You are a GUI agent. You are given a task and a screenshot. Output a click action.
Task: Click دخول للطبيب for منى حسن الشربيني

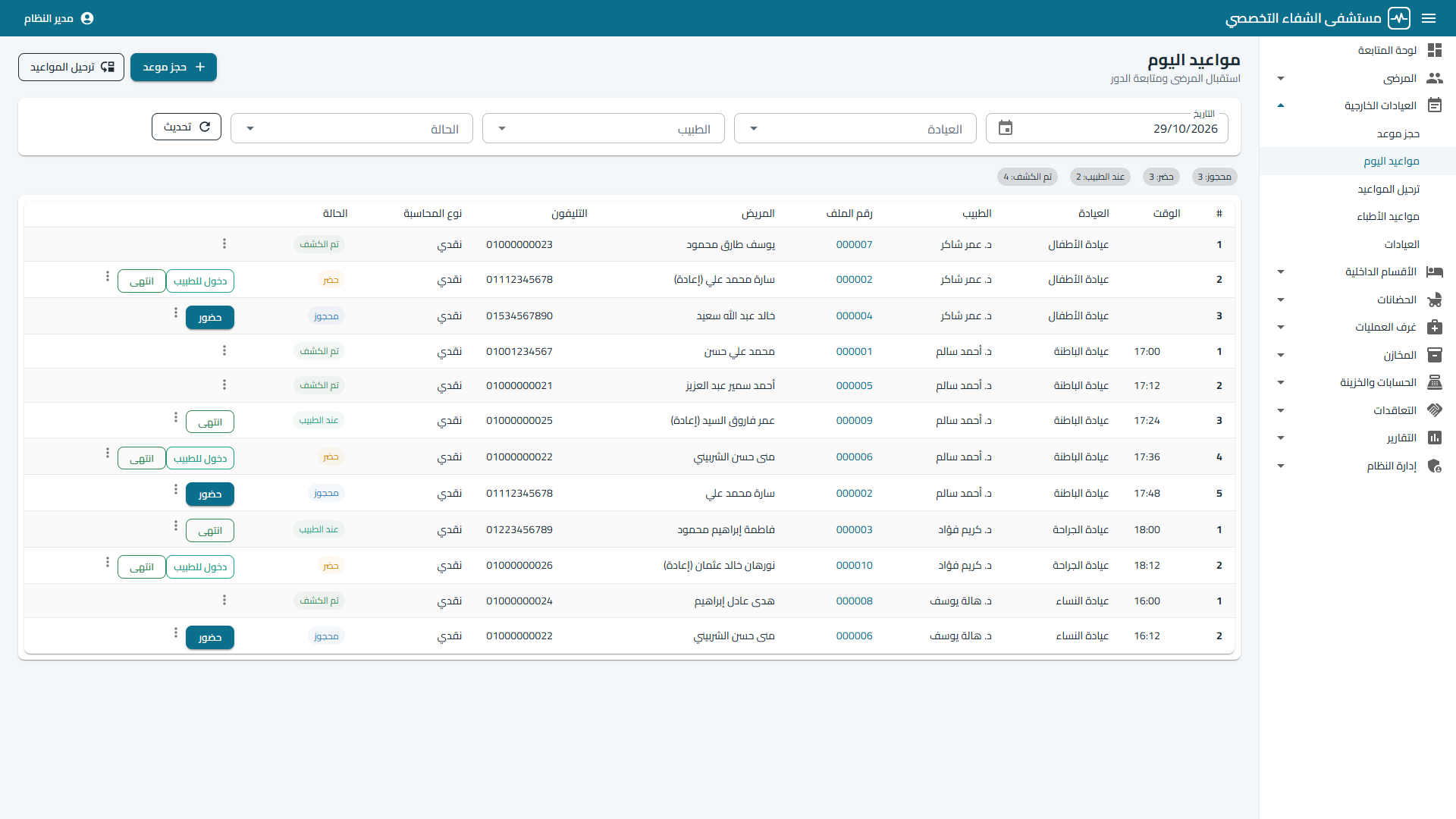(x=200, y=458)
